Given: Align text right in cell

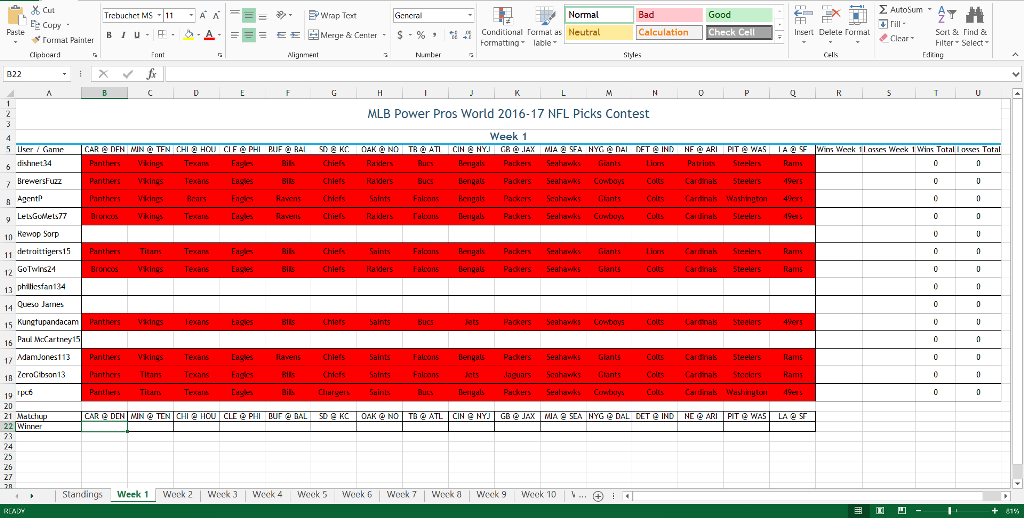Looking at the screenshot, I should (x=263, y=35).
